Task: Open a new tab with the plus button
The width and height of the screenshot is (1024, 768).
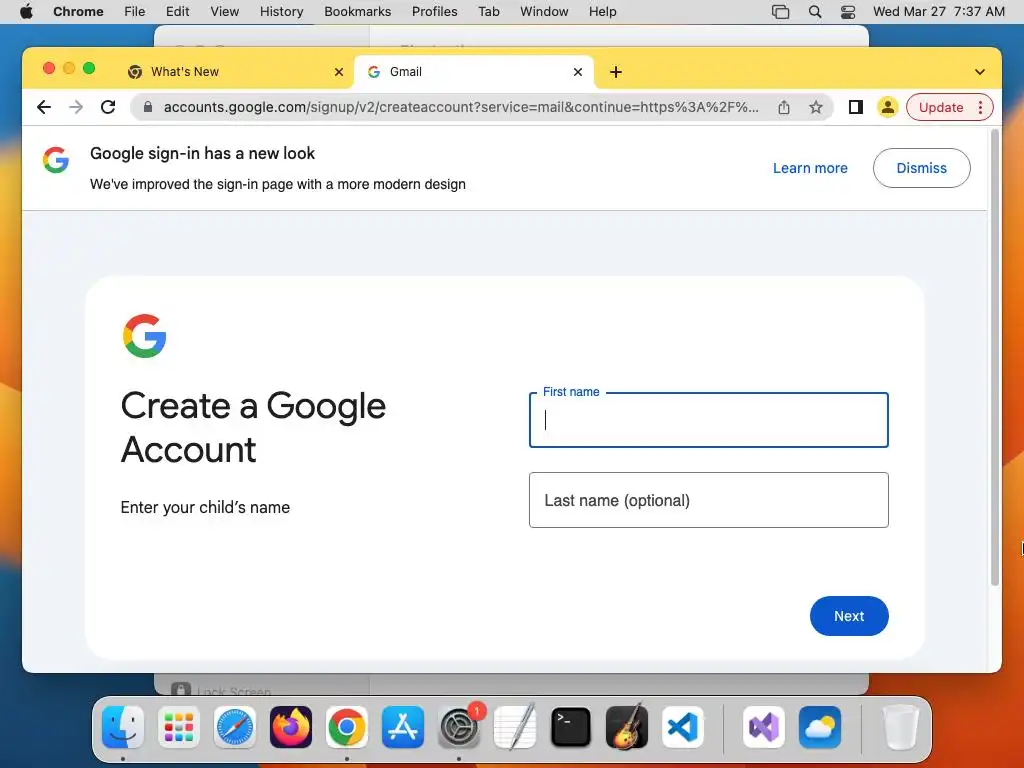Action: coord(615,72)
